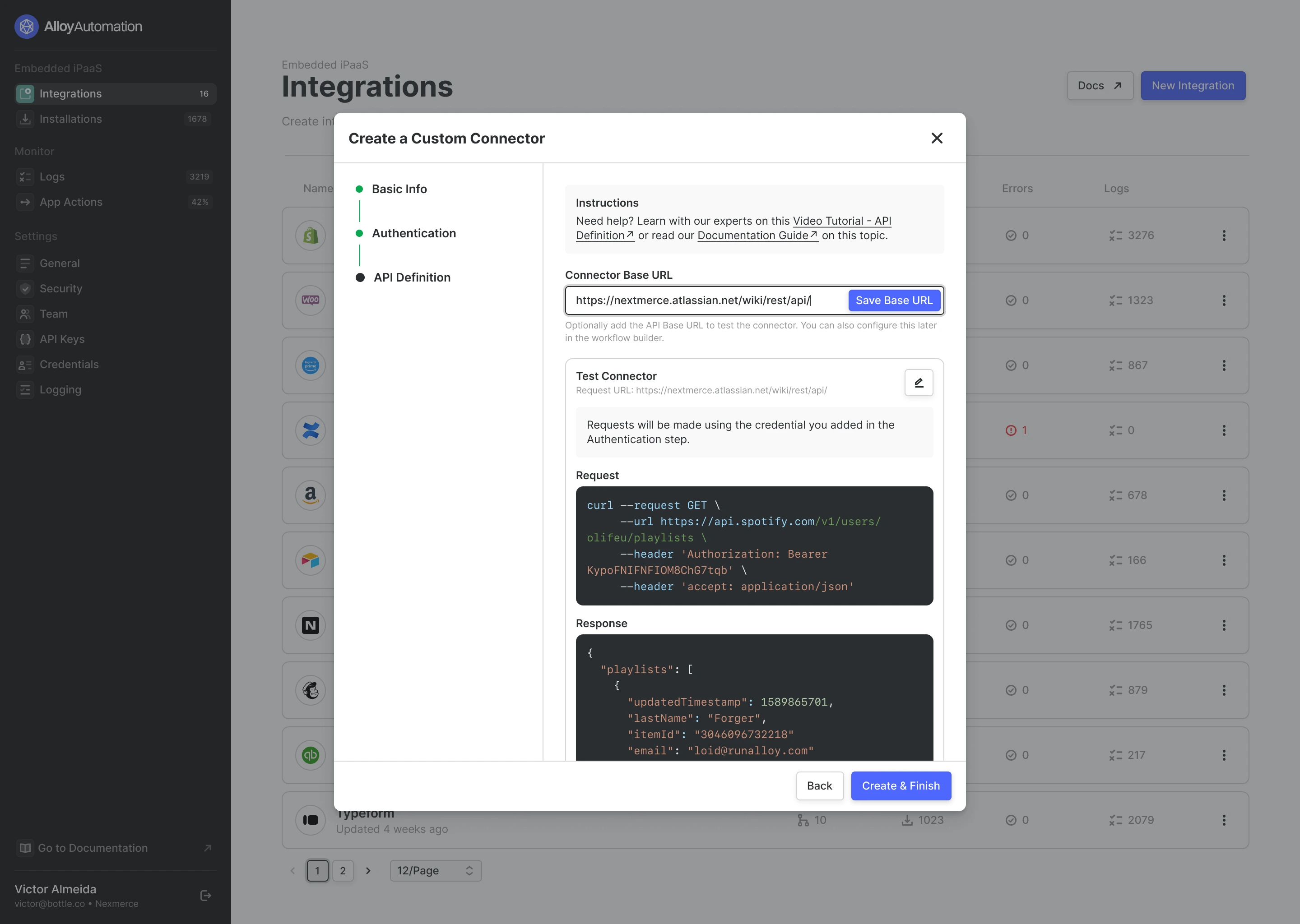Open the more options menu for the row with 1 error

point(1224,430)
